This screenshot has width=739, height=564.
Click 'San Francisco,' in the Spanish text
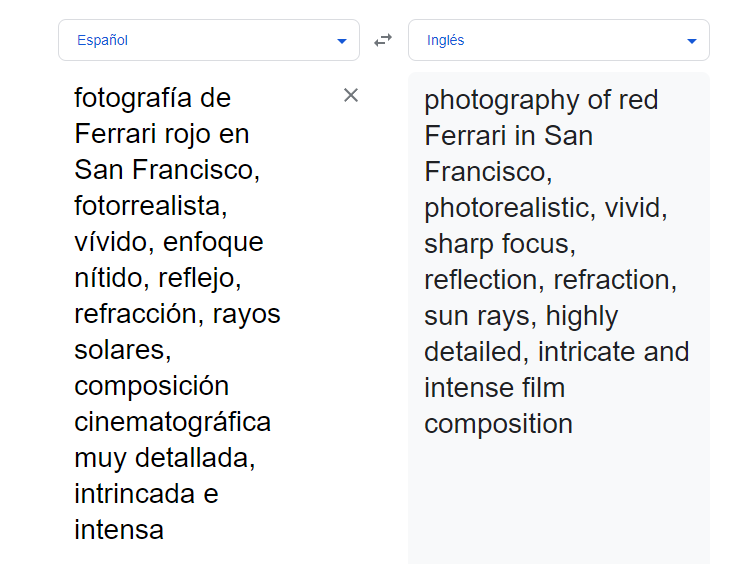tap(167, 170)
